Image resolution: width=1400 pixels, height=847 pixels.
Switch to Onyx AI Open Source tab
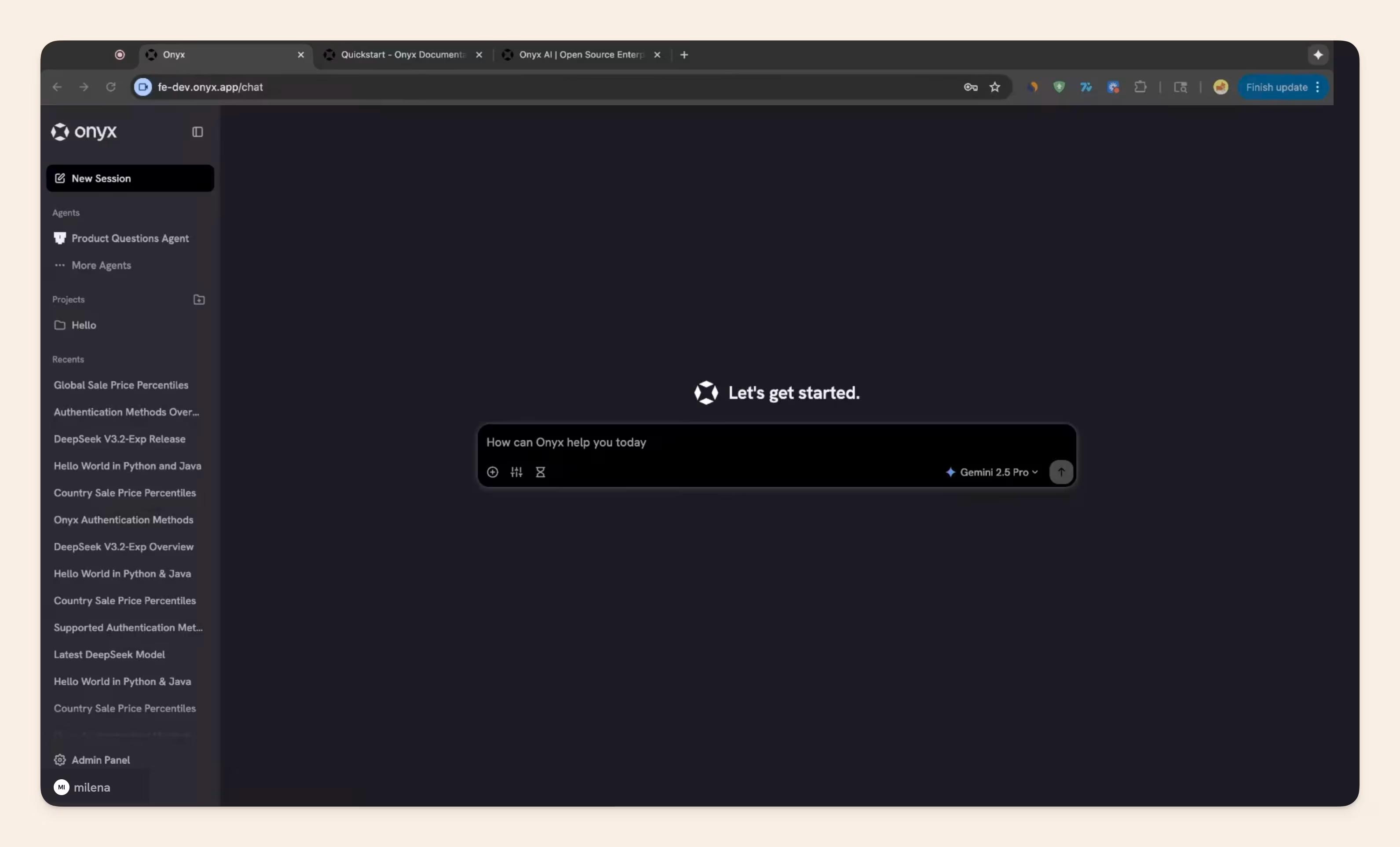pos(581,55)
